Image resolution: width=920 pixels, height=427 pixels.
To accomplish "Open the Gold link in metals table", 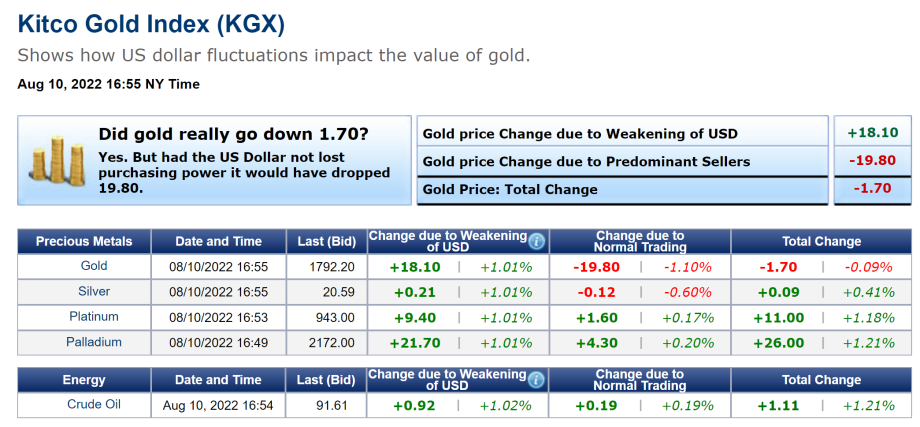I will point(94,266).
